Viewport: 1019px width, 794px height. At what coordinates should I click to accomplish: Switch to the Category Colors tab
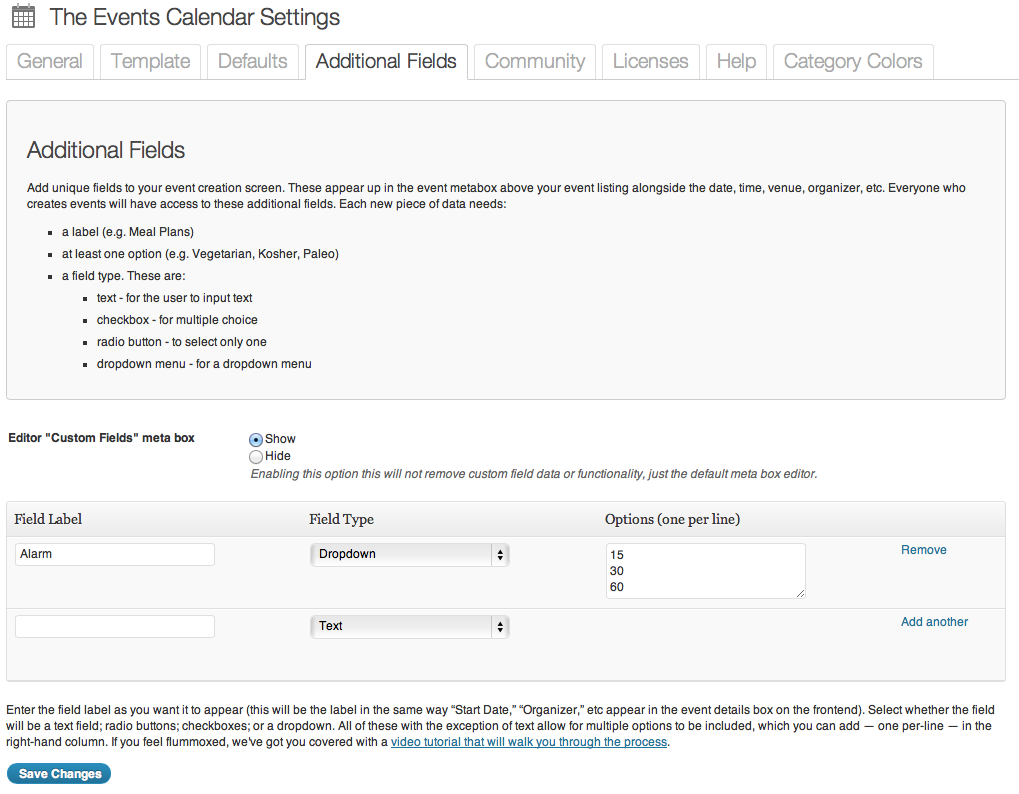(853, 62)
